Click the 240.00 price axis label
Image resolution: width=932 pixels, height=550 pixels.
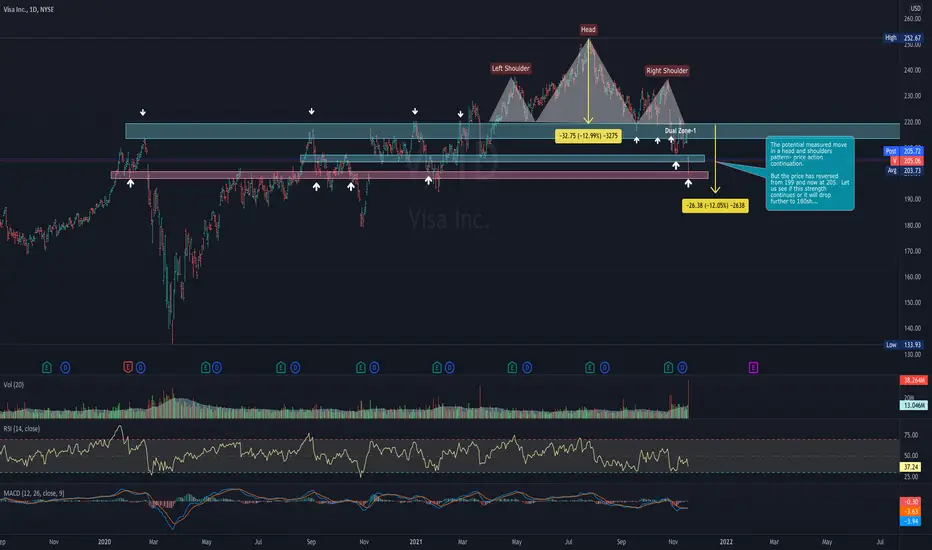click(x=912, y=70)
